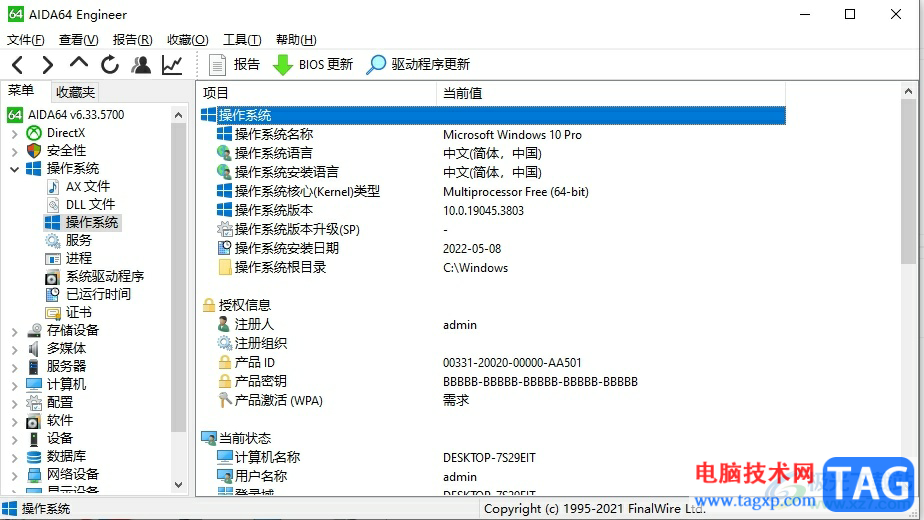924x520 pixels.
Task: Click the details pane scrollbar up arrow
Action: click(908, 91)
